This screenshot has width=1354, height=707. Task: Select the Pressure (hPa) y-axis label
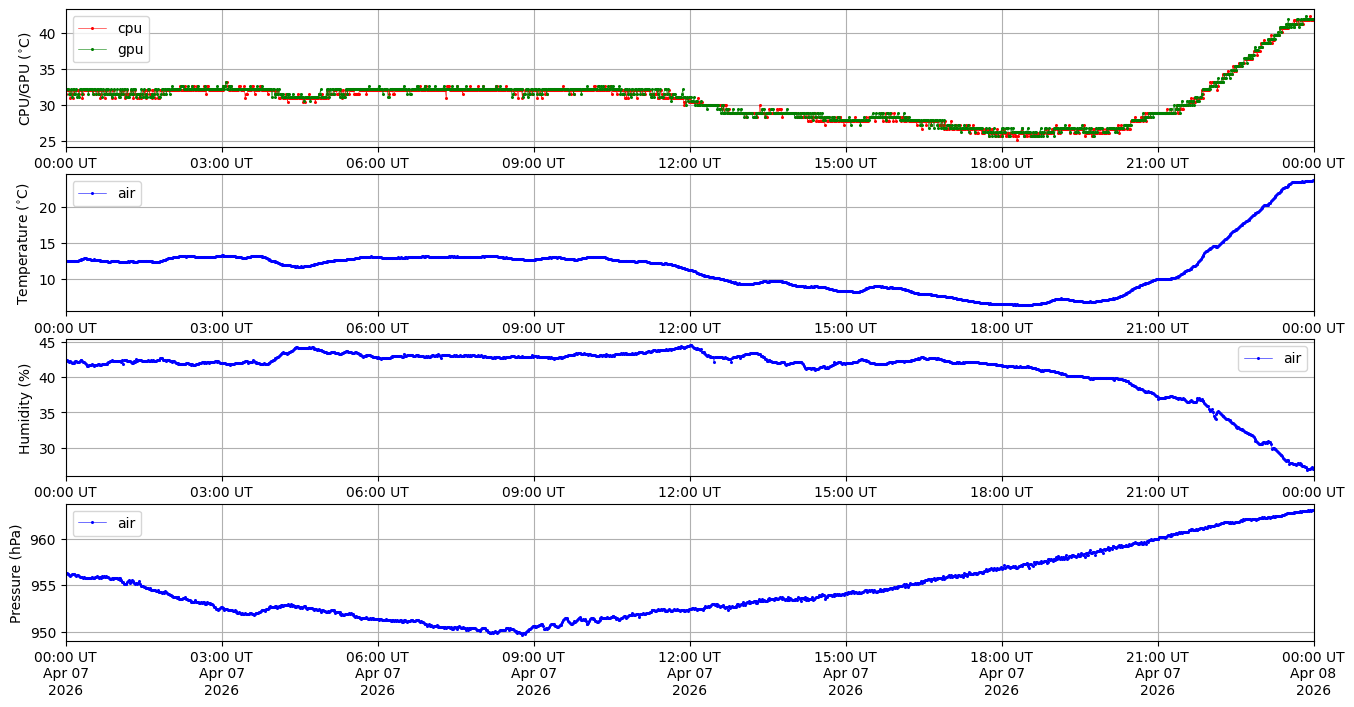click(x=17, y=572)
